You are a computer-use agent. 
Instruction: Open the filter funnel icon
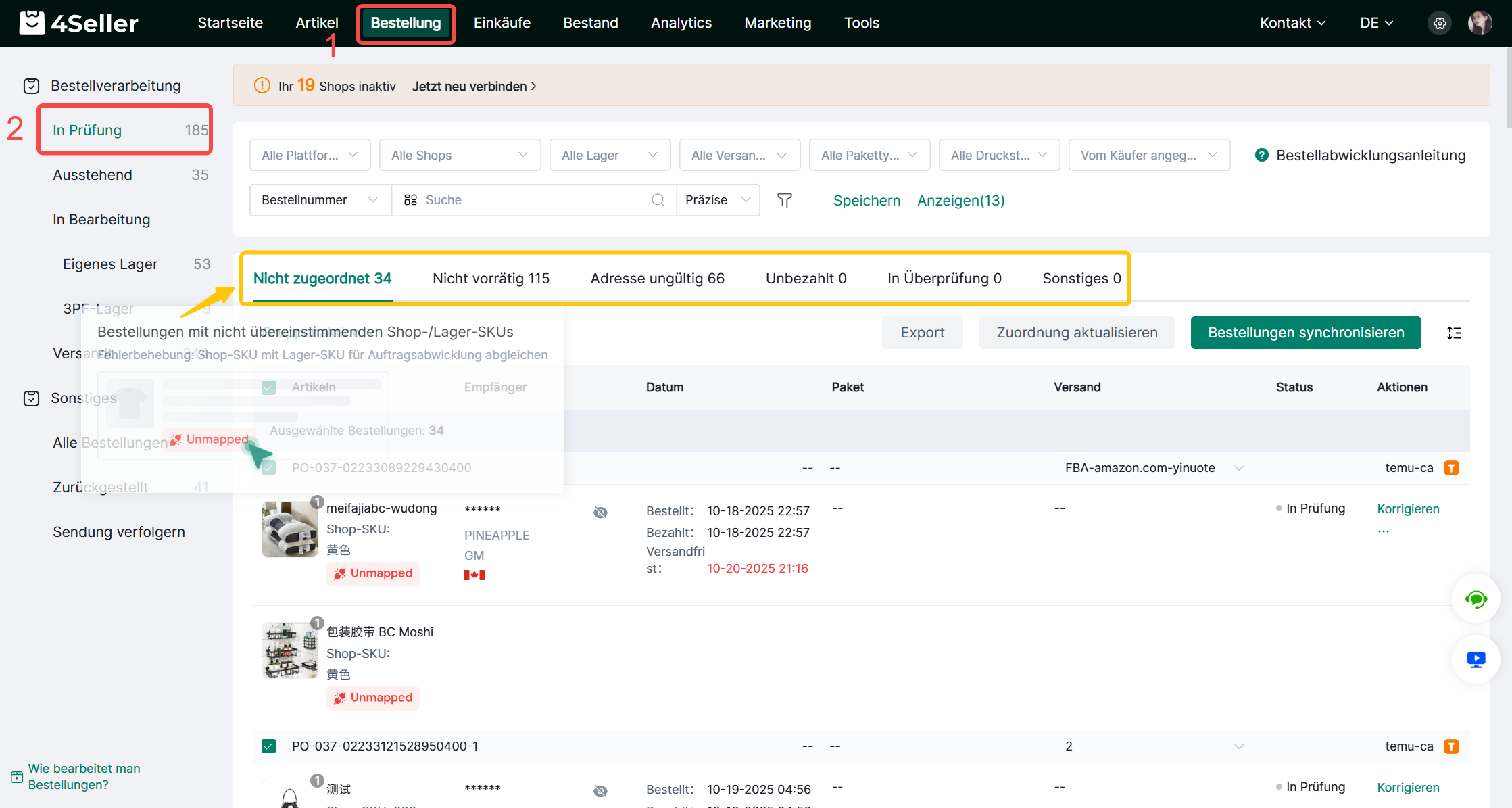[x=784, y=200]
